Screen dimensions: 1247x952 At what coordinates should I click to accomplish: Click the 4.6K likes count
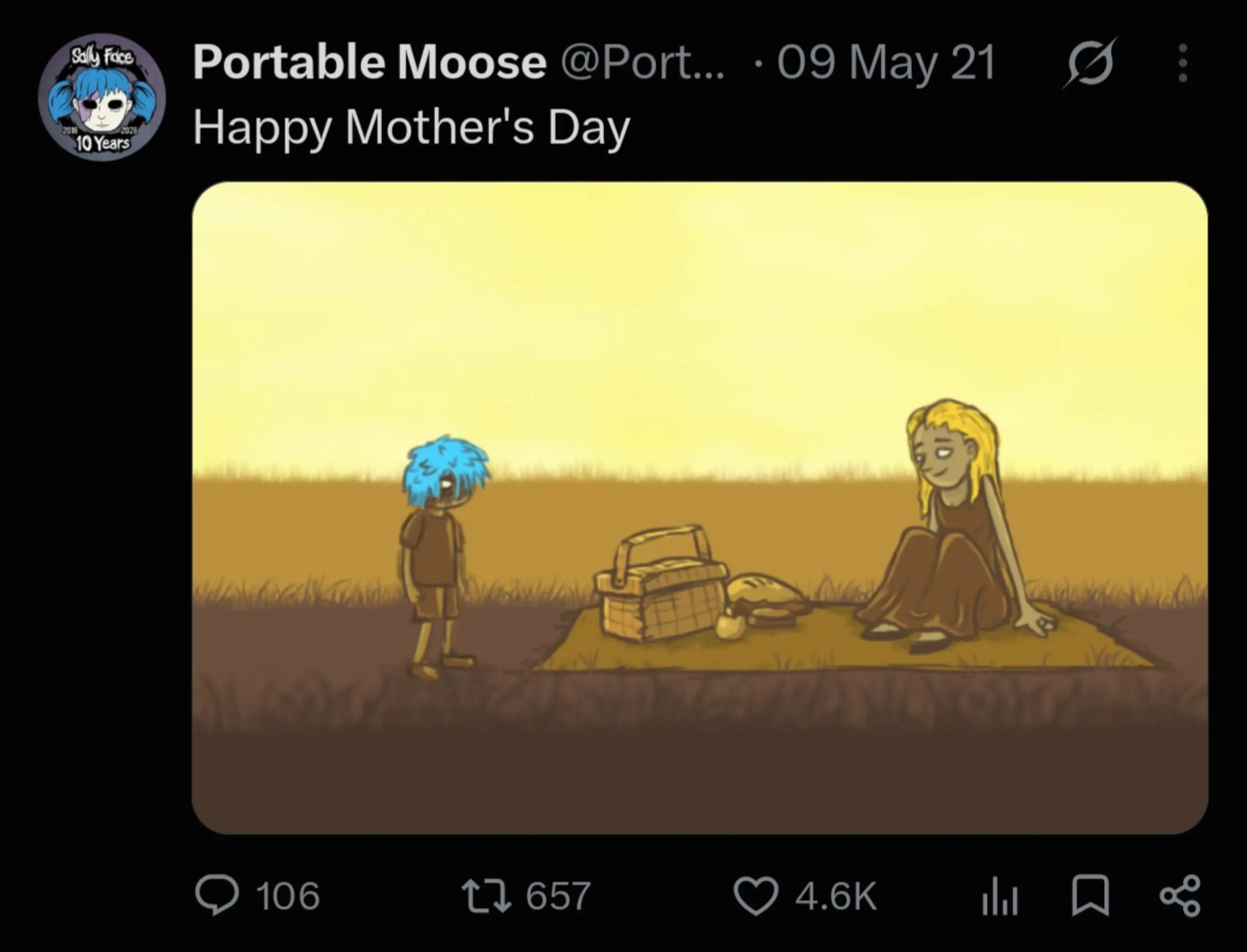point(836,896)
